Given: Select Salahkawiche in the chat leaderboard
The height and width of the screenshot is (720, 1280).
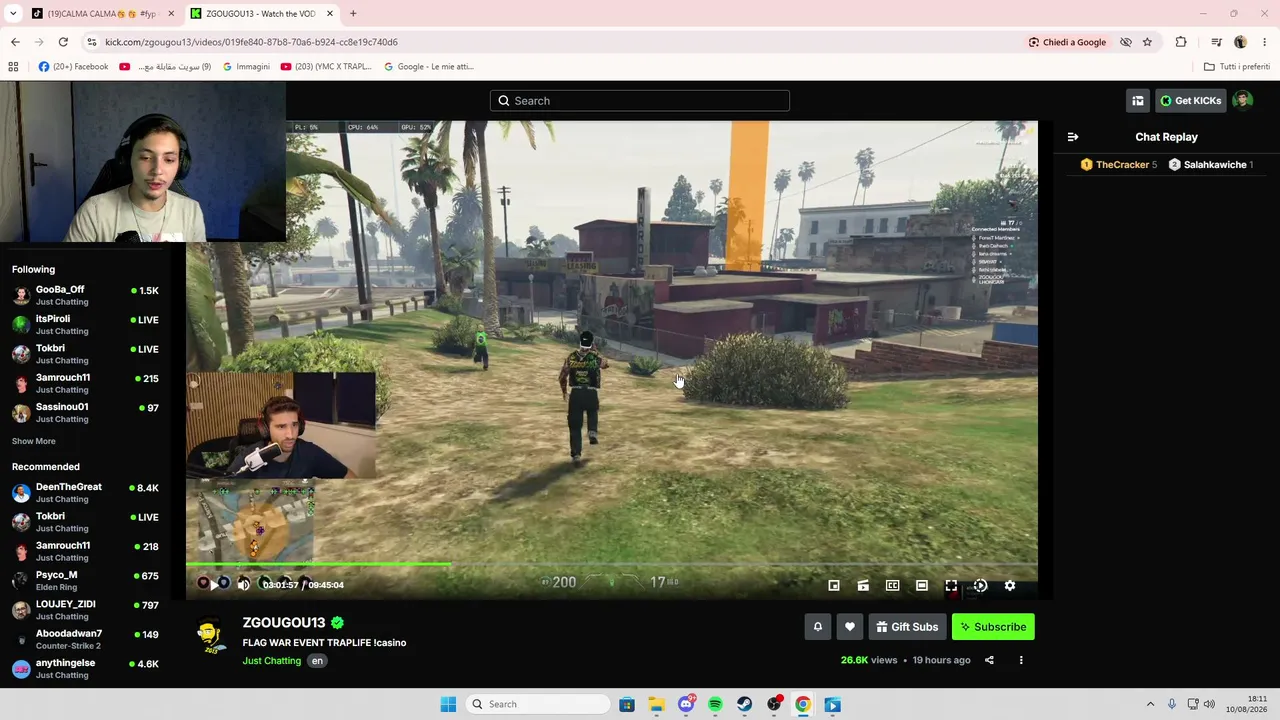Looking at the screenshot, I should (x=1211, y=165).
